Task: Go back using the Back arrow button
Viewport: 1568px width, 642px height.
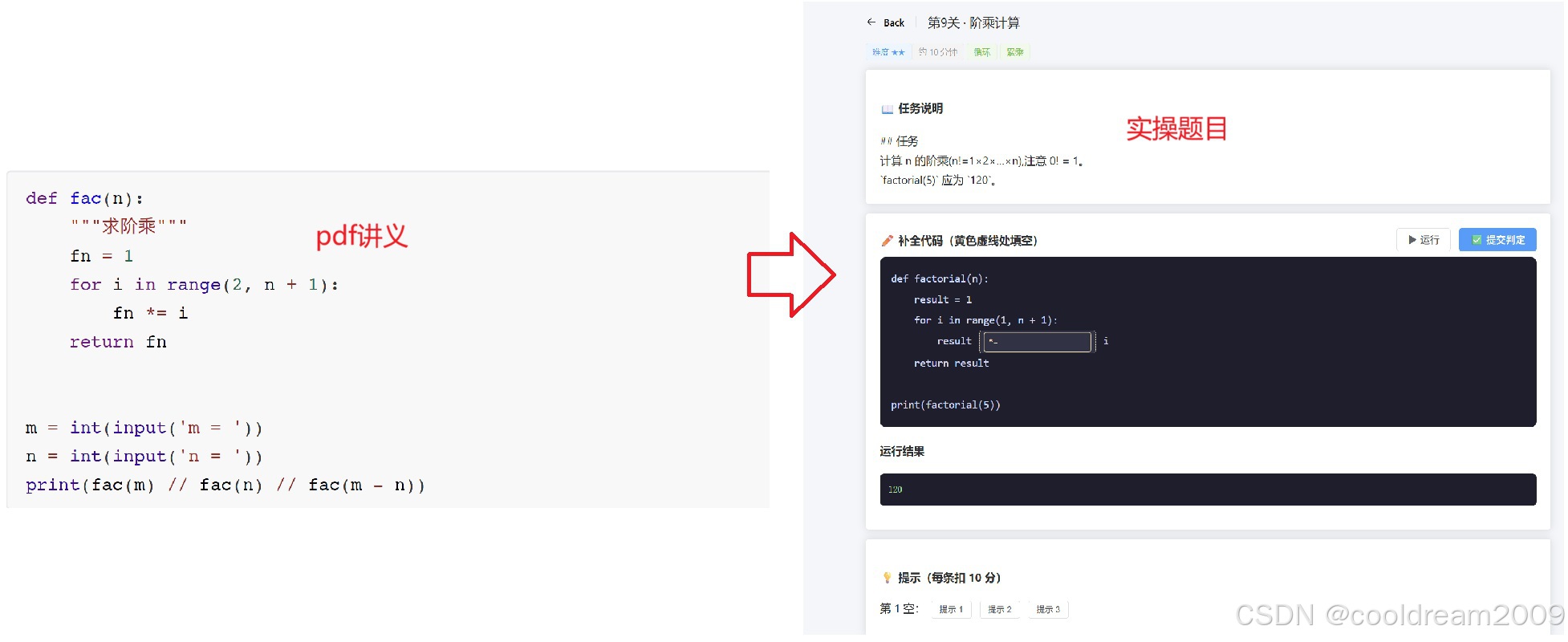Action: [885, 22]
